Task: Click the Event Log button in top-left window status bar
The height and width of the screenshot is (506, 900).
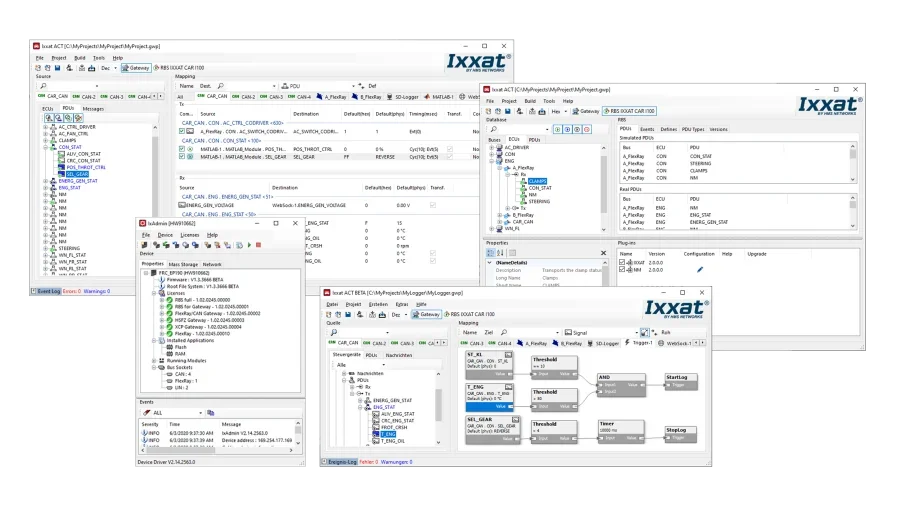Action: point(46,291)
